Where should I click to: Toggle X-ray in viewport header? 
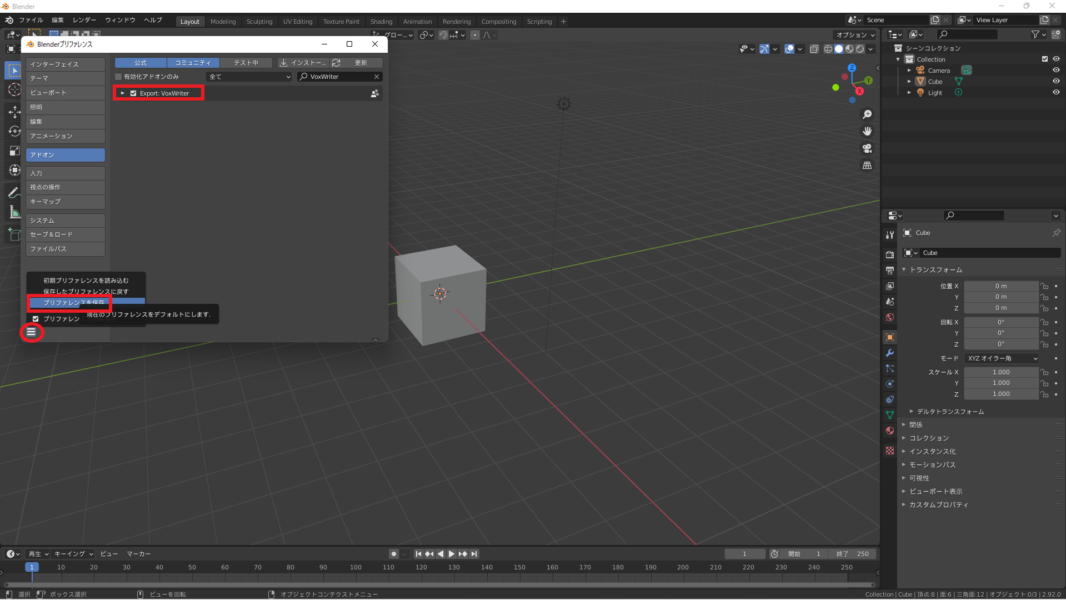click(814, 49)
